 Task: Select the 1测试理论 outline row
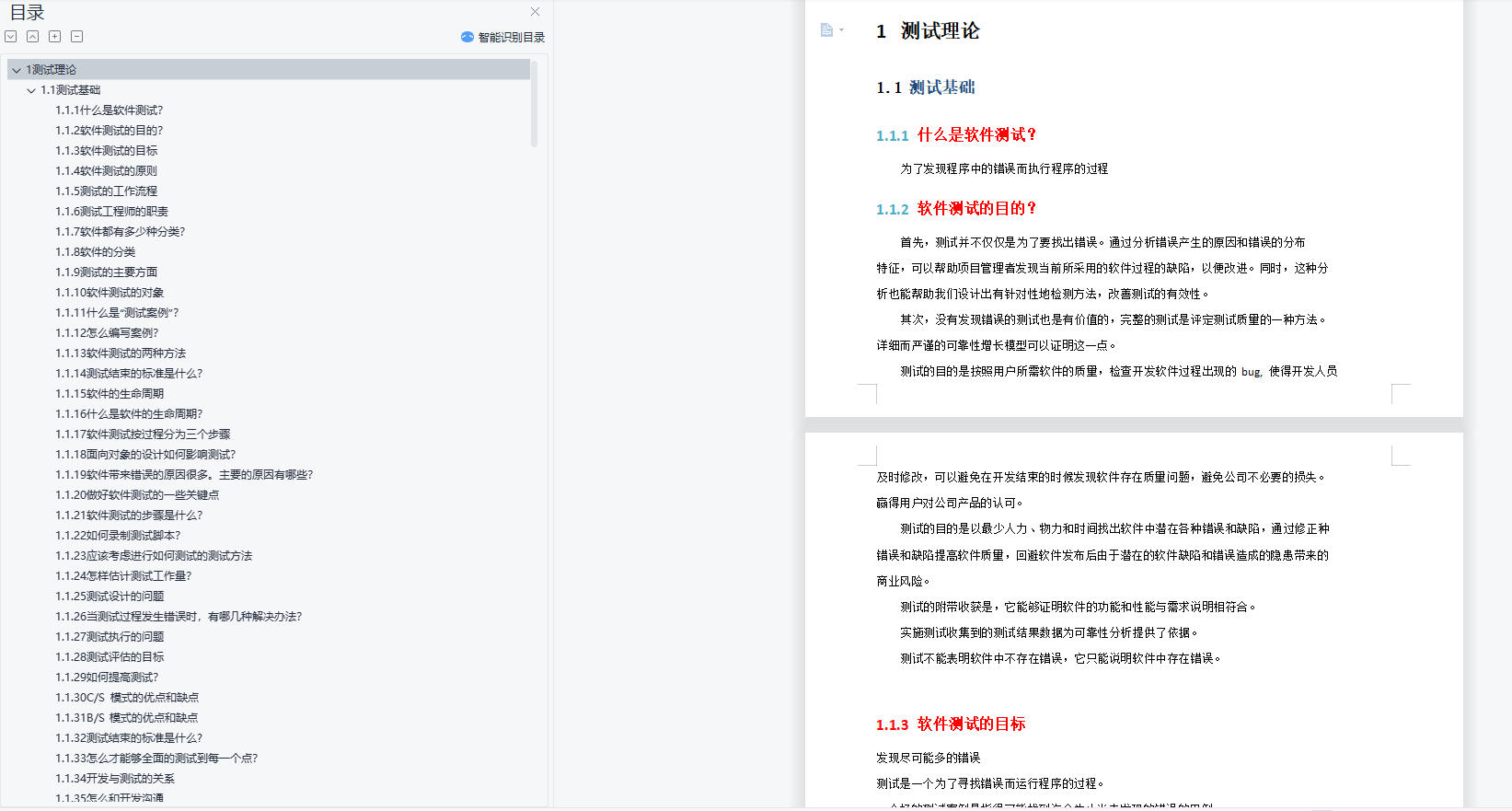pyautogui.click(x=269, y=70)
